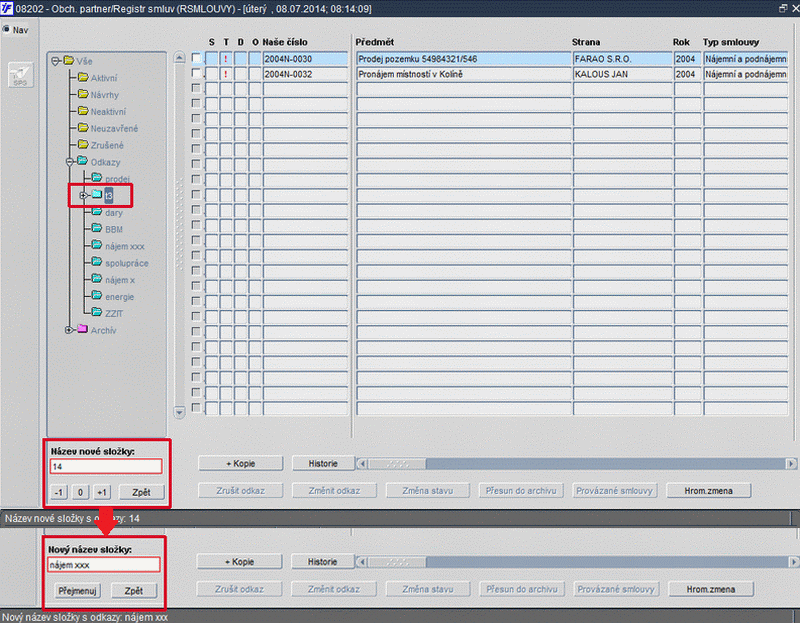Open the Vše root folder
This screenshot has height=623, width=800.
point(78,61)
